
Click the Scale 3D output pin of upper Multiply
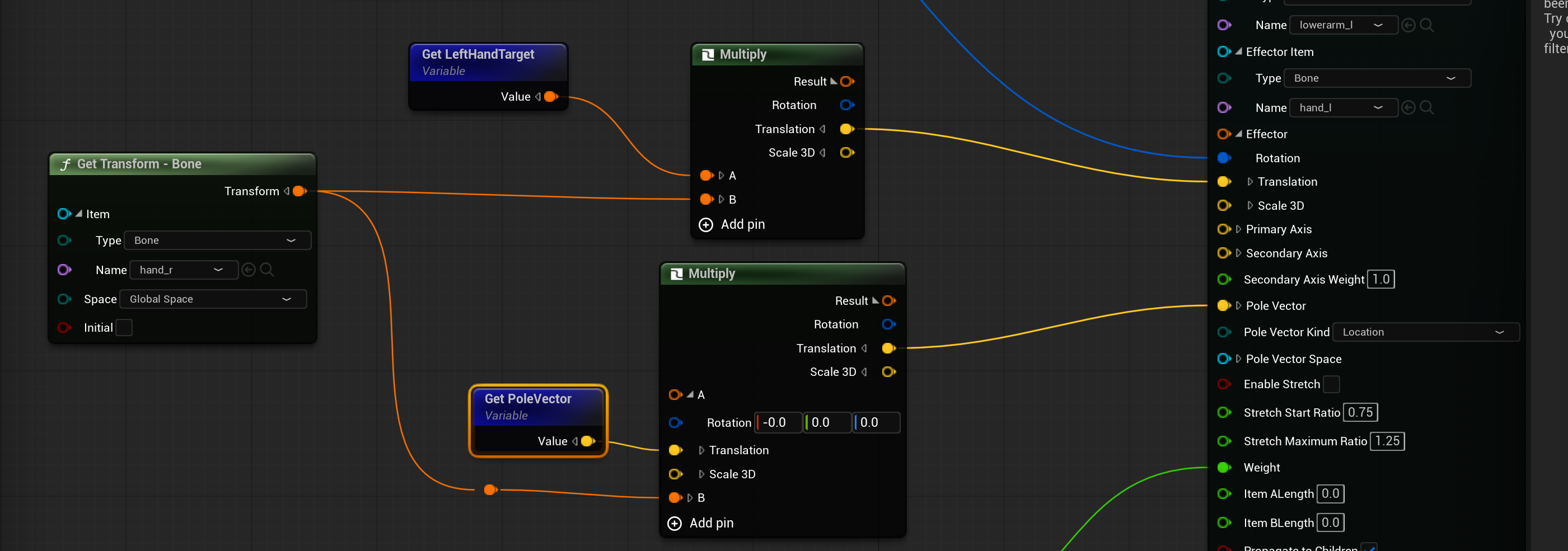[x=846, y=153]
